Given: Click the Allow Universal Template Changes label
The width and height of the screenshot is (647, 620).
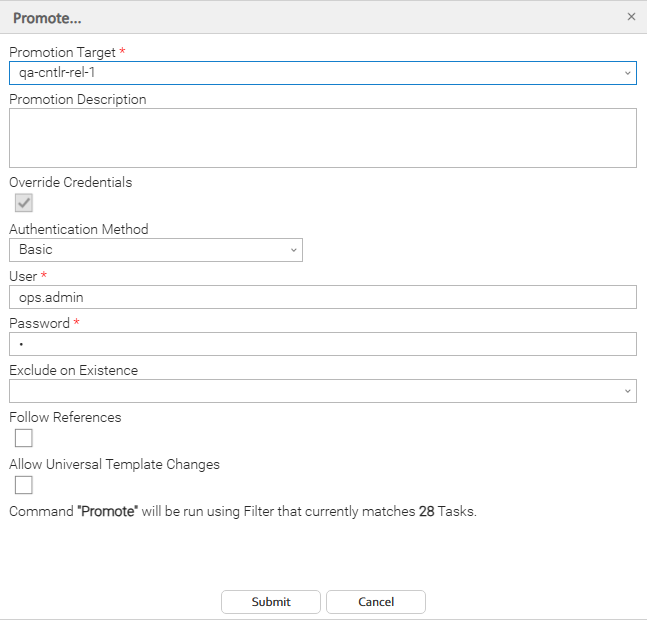Looking at the screenshot, I should click(114, 464).
